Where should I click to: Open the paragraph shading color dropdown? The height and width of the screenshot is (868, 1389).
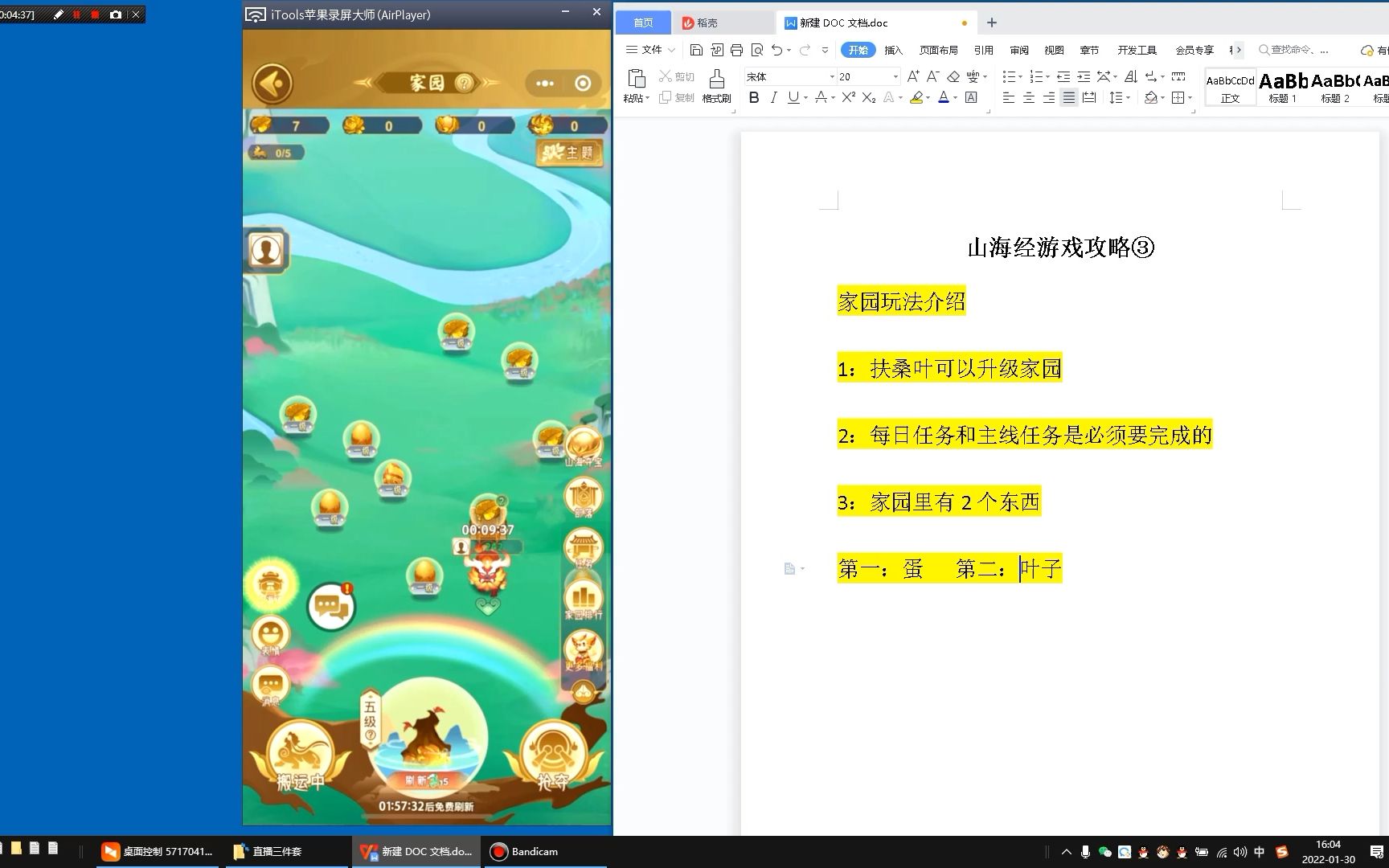(x=1162, y=98)
